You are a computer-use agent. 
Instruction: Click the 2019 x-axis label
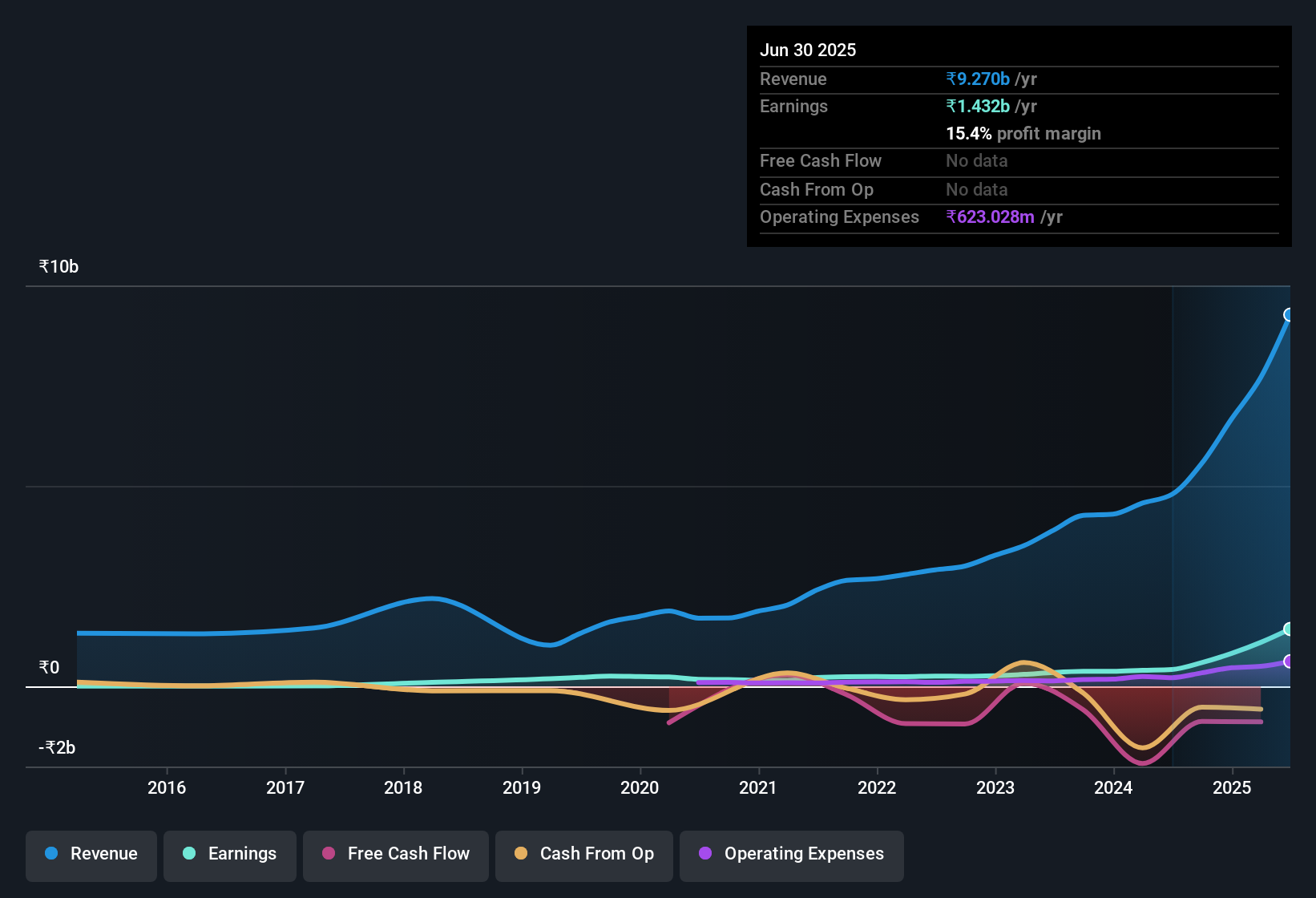click(522, 787)
